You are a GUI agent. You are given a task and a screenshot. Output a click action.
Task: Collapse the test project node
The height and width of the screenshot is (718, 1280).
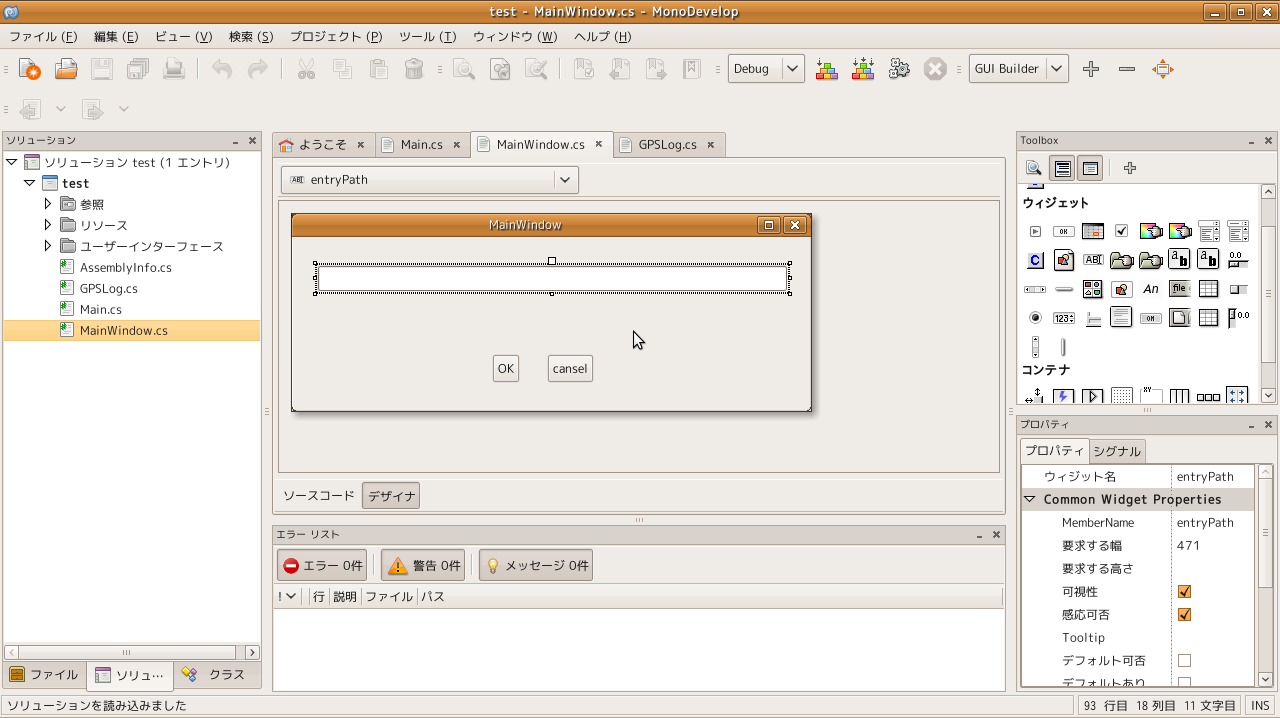30,183
